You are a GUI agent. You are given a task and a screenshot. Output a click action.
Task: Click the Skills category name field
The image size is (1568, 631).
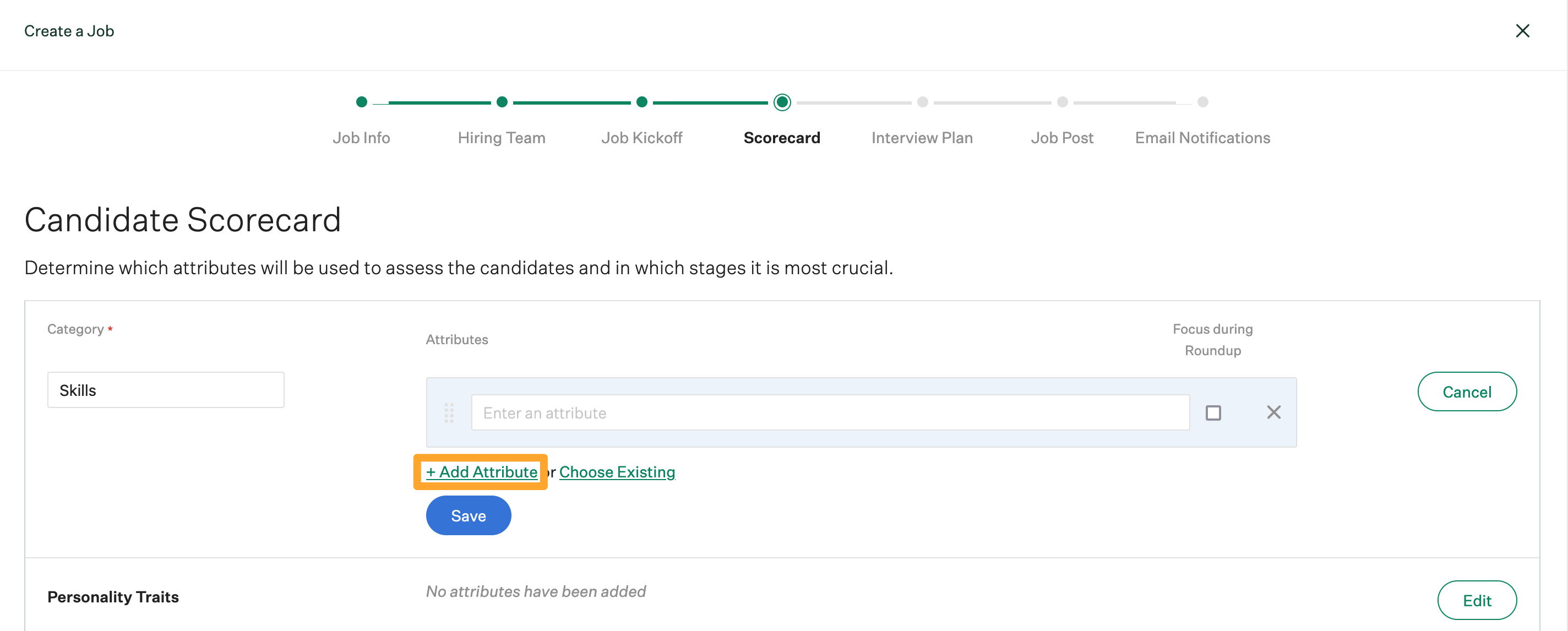tap(166, 390)
